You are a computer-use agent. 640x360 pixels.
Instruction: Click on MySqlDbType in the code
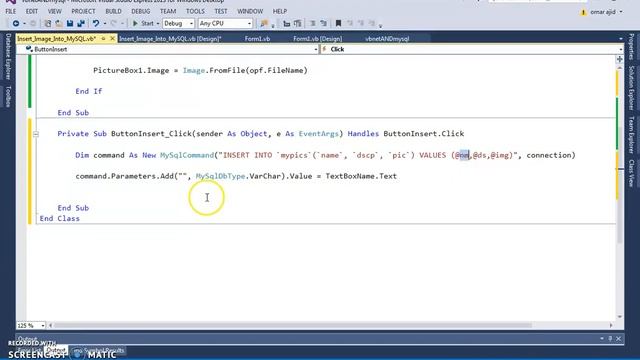[x=220, y=176]
